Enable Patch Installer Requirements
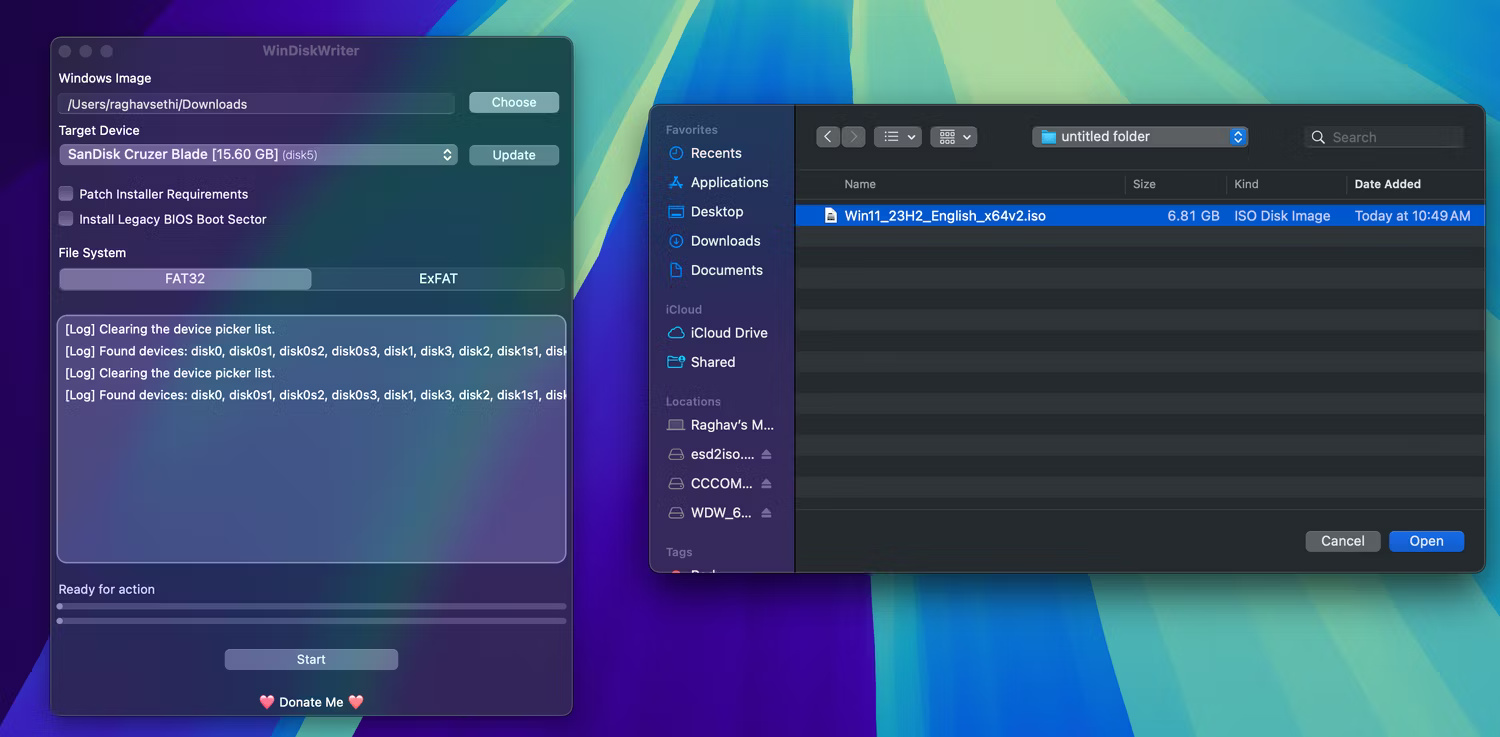 (x=64, y=194)
